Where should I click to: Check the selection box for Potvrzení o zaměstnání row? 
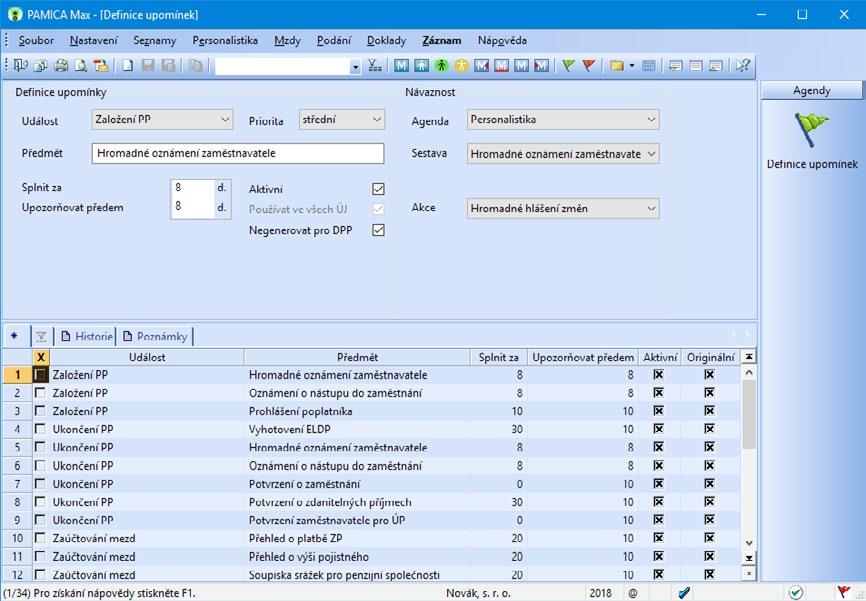[x=40, y=483]
